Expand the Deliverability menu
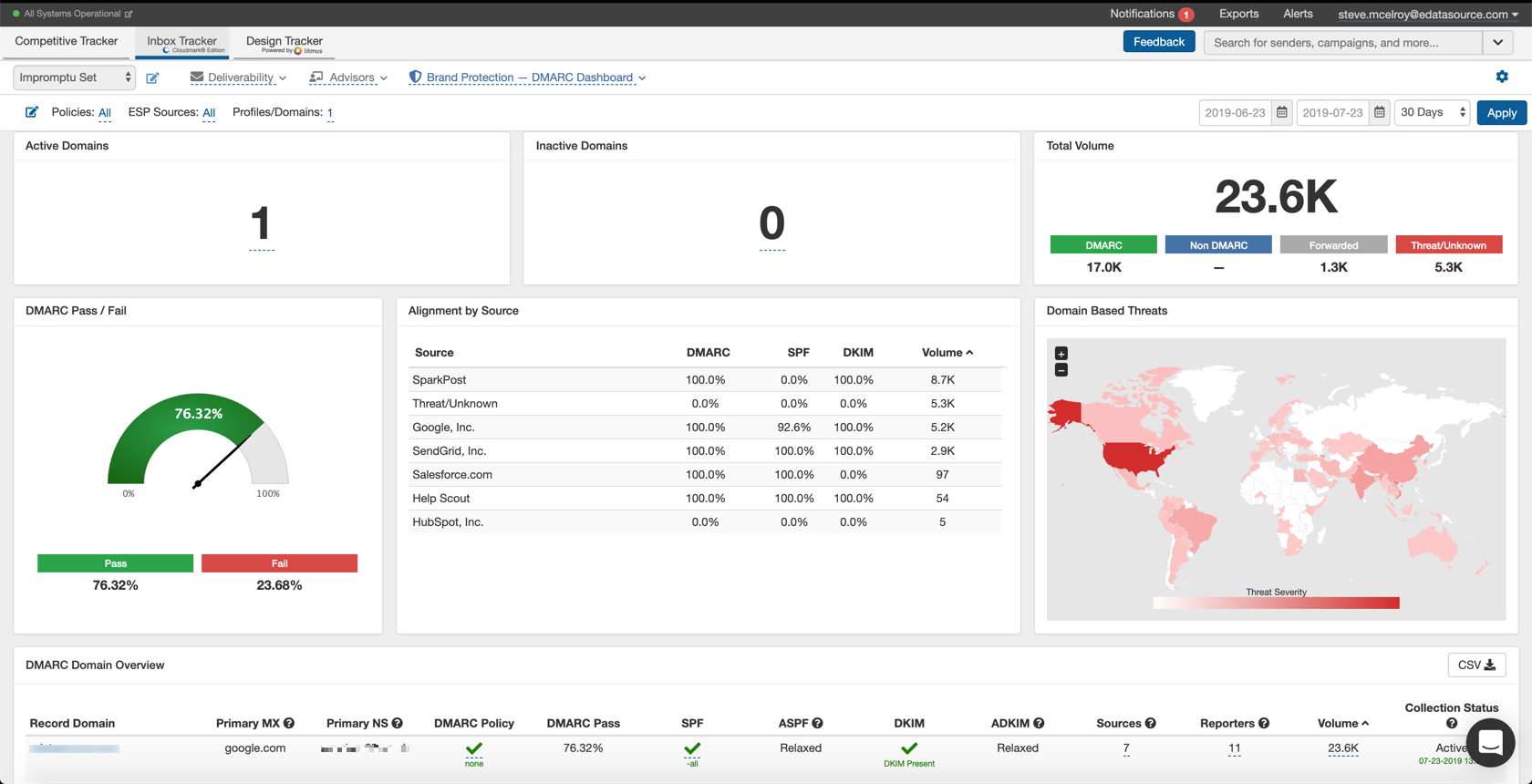The image size is (1532, 784). pos(238,77)
